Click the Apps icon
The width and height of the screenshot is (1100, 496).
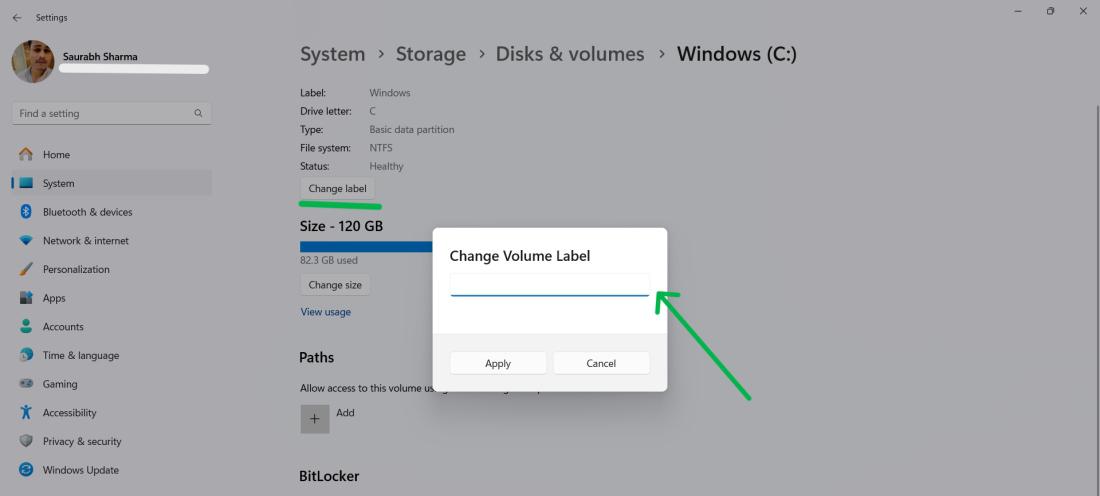[x=27, y=298]
